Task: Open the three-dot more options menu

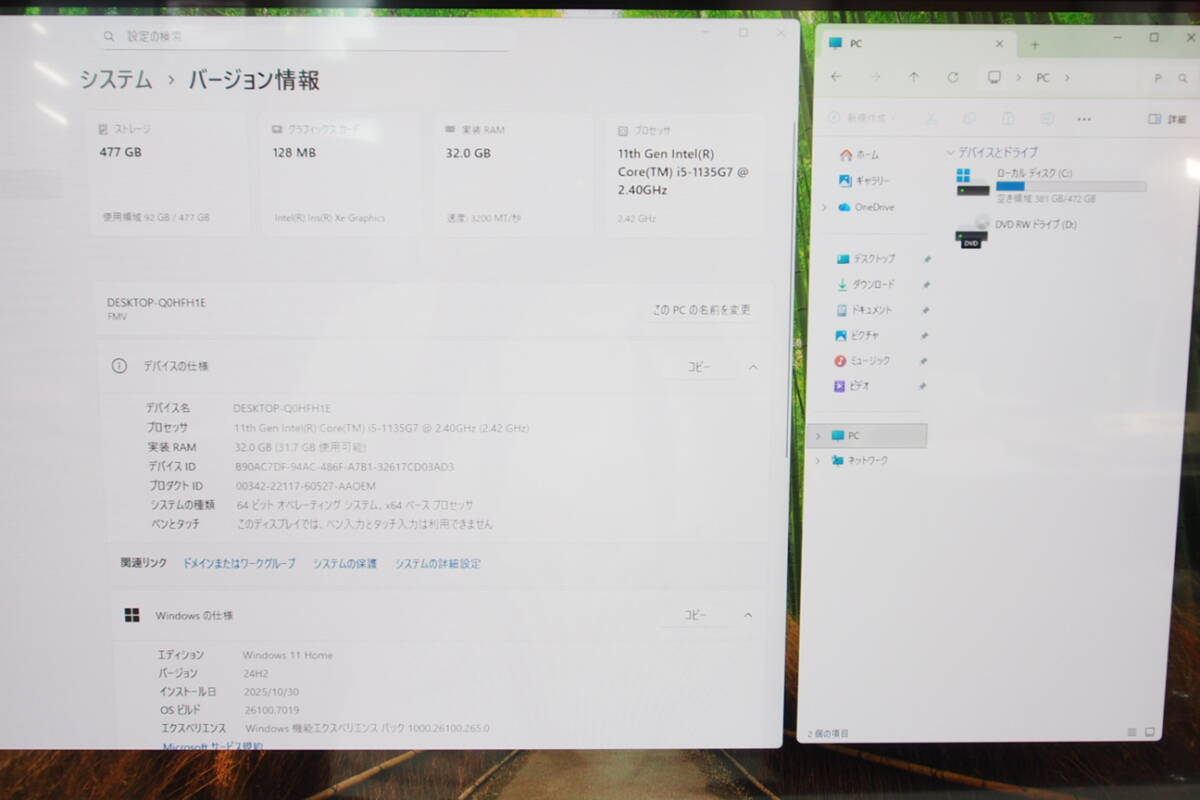Action: coord(1084,118)
